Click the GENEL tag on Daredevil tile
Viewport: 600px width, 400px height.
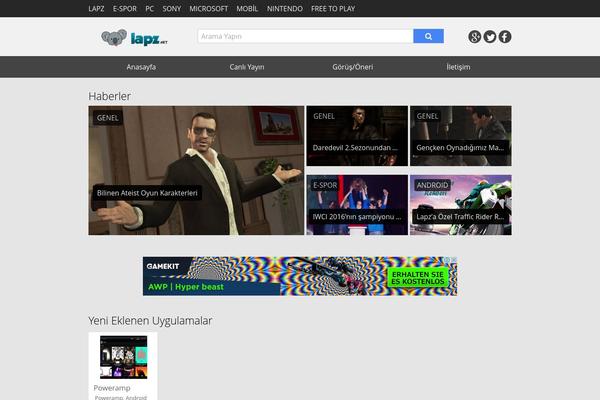(324, 116)
